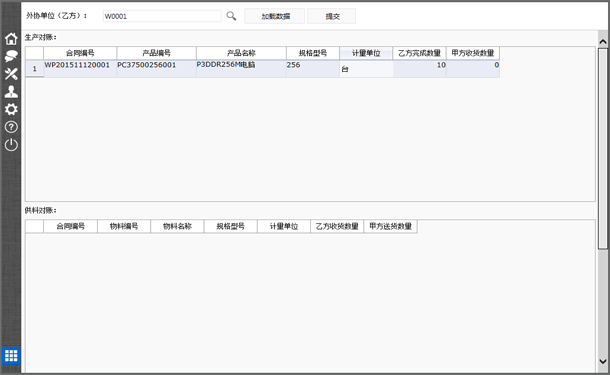The height and width of the screenshot is (375, 610).
Task: Click 乙方完成数量 cell 10
Action: pyautogui.click(x=419, y=69)
